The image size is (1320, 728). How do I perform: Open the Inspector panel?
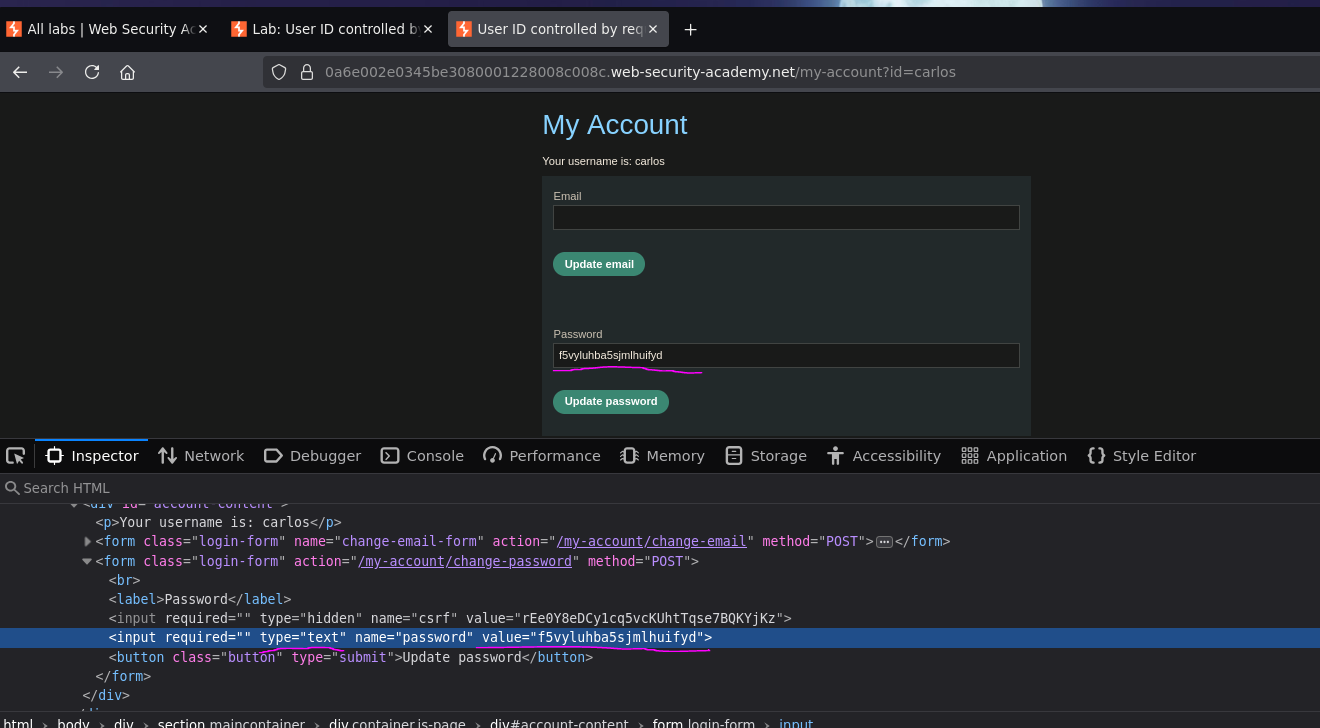coord(92,456)
